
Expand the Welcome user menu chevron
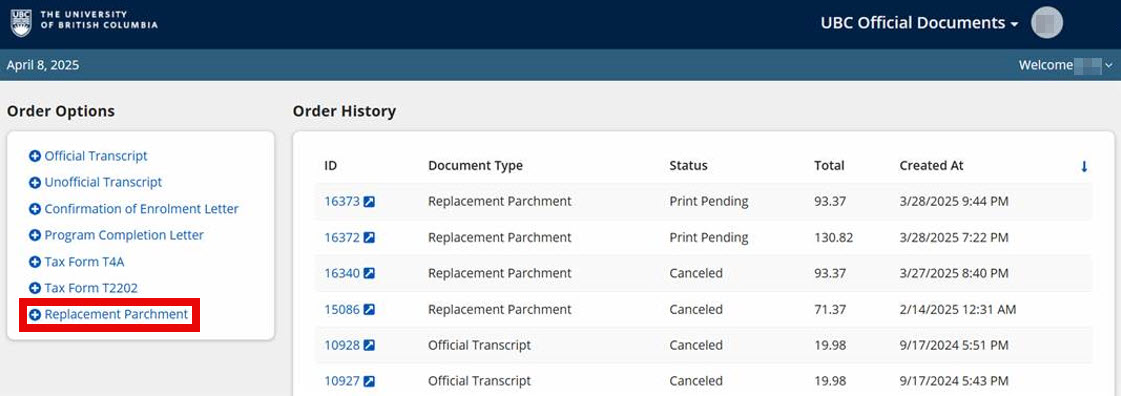click(1109, 65)
